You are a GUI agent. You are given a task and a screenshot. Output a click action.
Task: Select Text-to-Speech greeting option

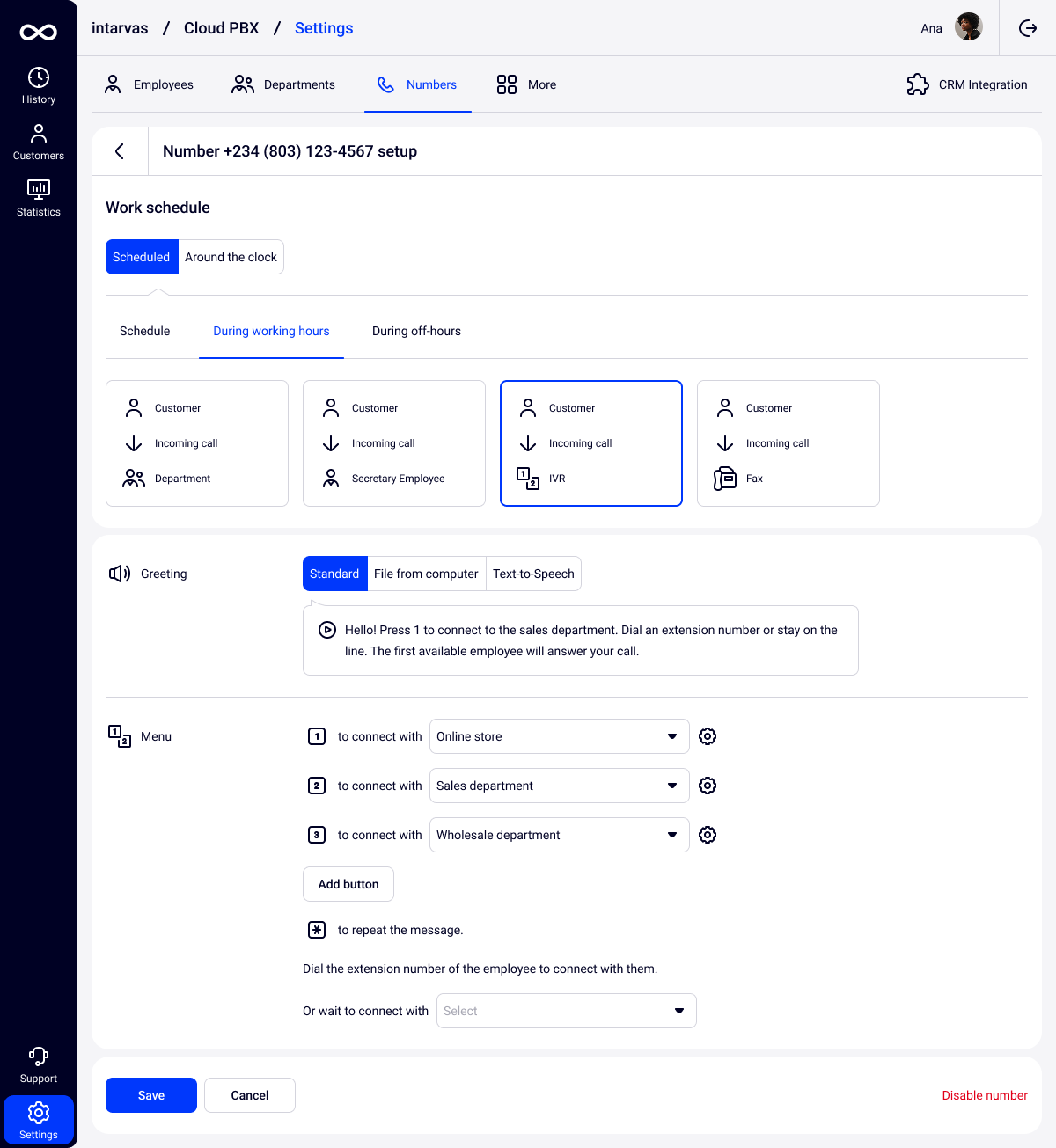click(x=533, y=574)
